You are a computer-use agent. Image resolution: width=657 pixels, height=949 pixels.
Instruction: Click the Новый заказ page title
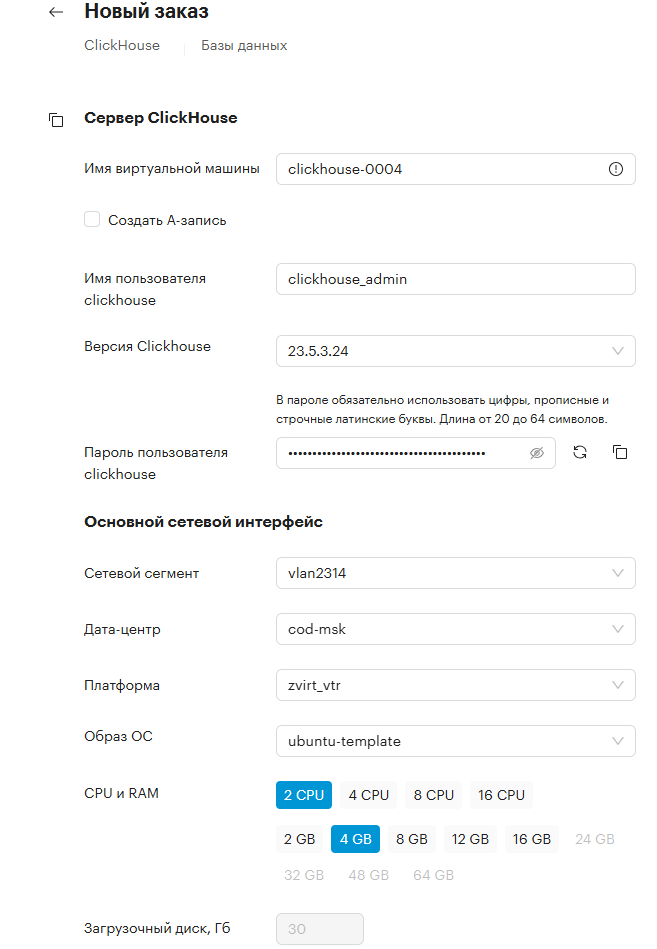tap(146, 11)
